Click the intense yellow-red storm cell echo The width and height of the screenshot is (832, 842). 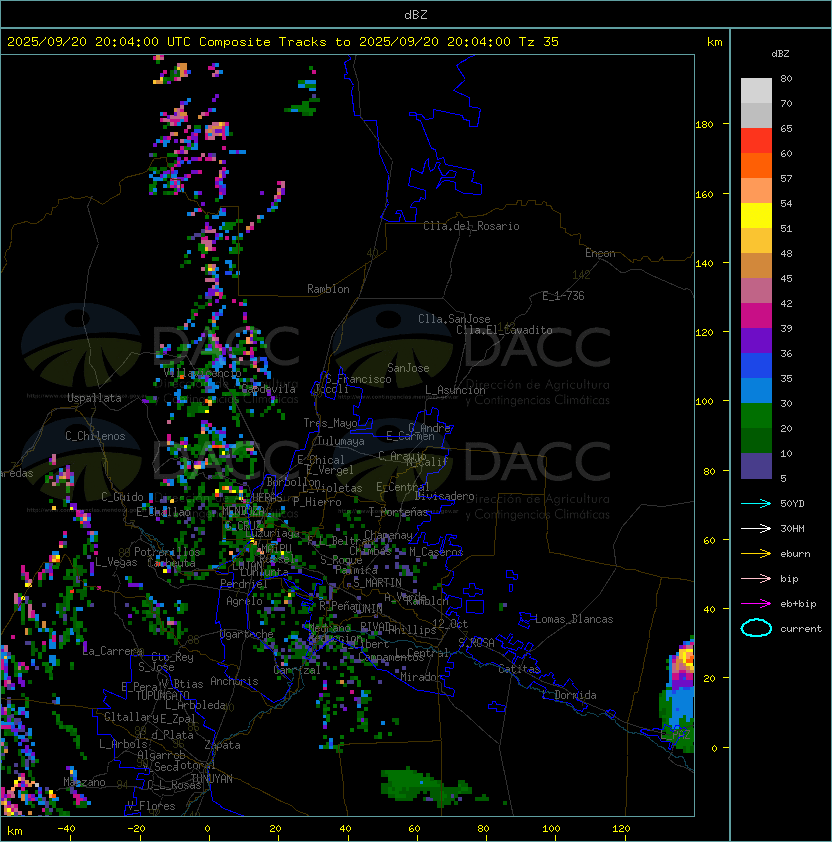tap(685, 658)
